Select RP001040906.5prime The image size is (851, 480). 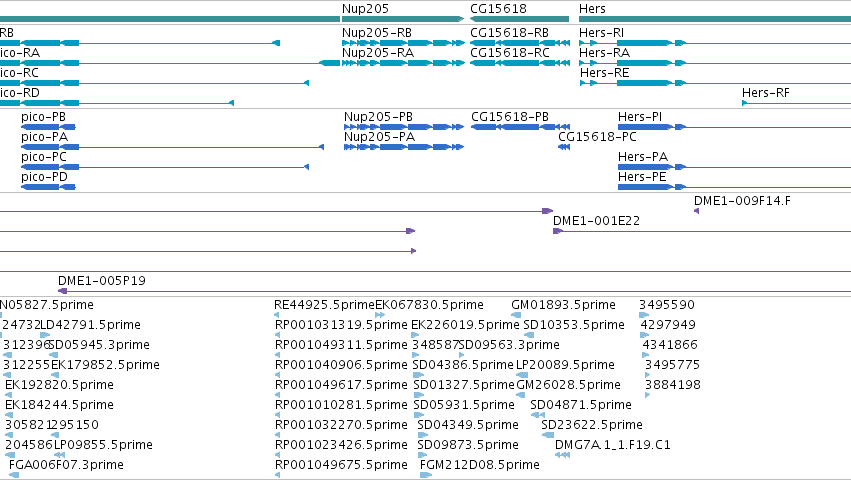[x=341, y=365]
